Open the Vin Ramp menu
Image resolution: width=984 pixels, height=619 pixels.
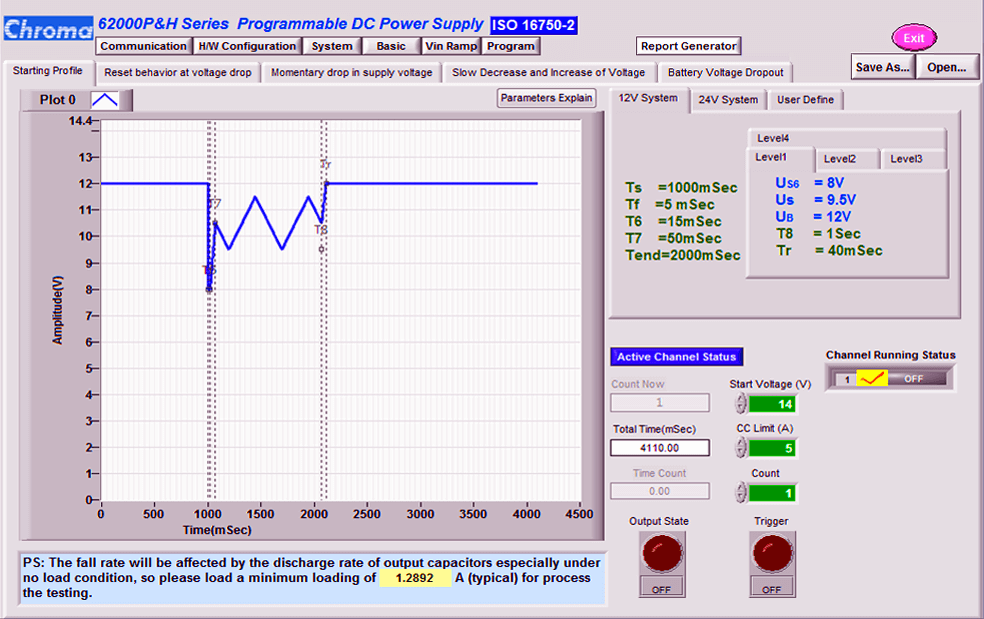(451, 46)
